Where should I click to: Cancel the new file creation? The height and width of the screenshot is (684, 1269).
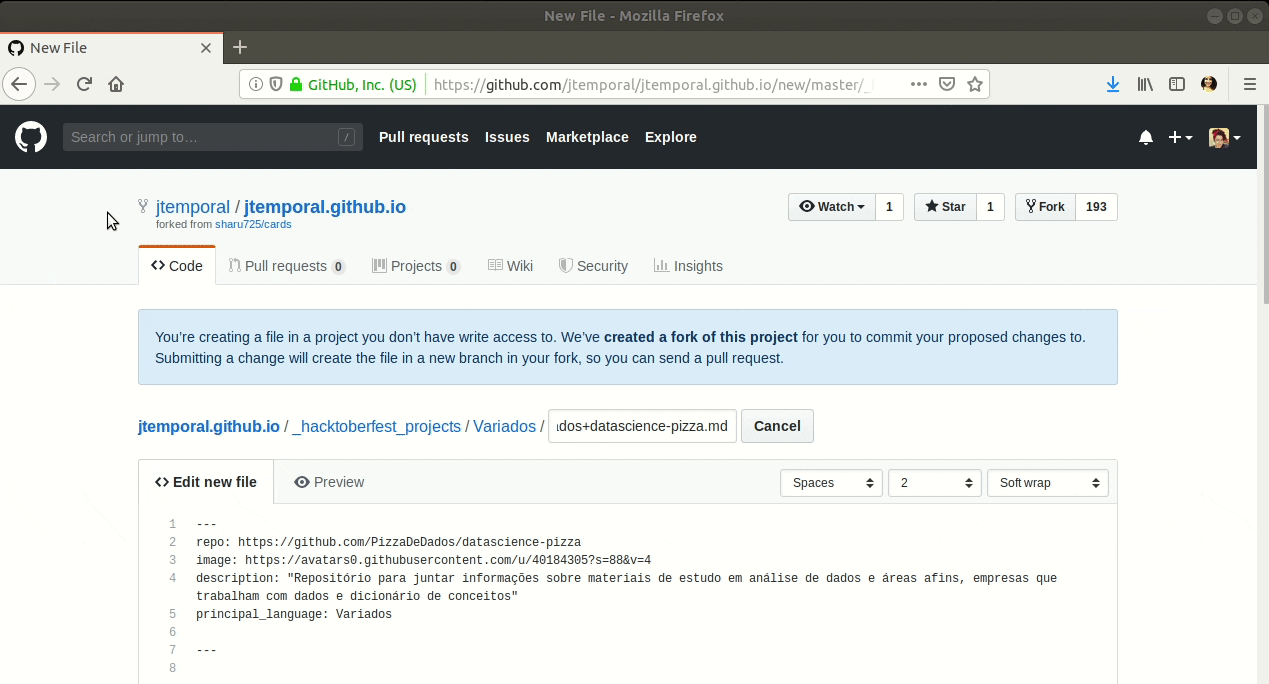click(x=777, y=426)
